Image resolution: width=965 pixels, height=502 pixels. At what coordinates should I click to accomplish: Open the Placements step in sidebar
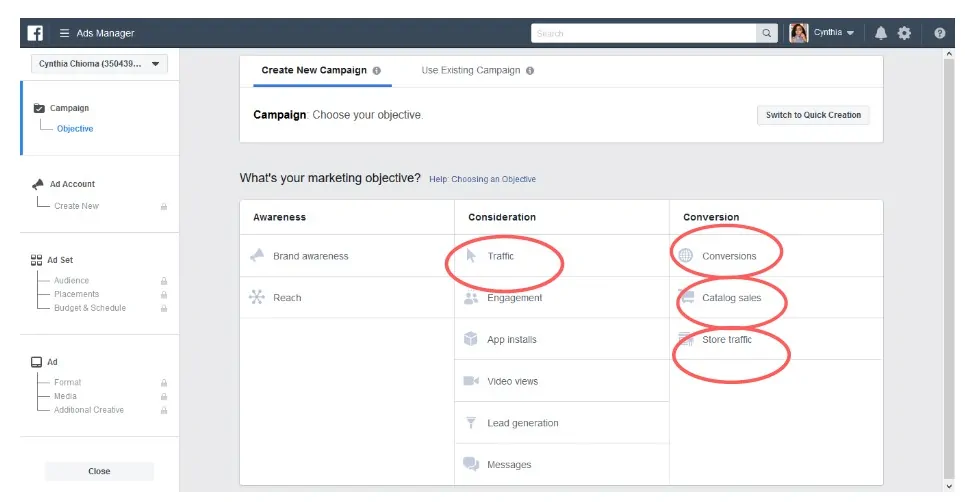pyautogui.click(x=76, y=294)
